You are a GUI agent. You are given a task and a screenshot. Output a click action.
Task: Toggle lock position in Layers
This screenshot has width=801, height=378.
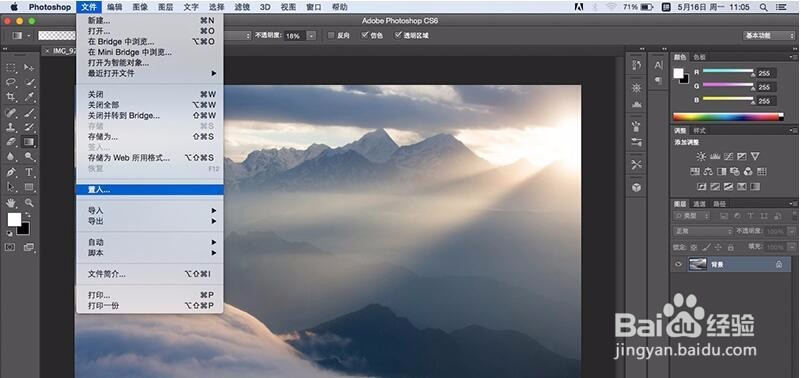tap(718, 247)
